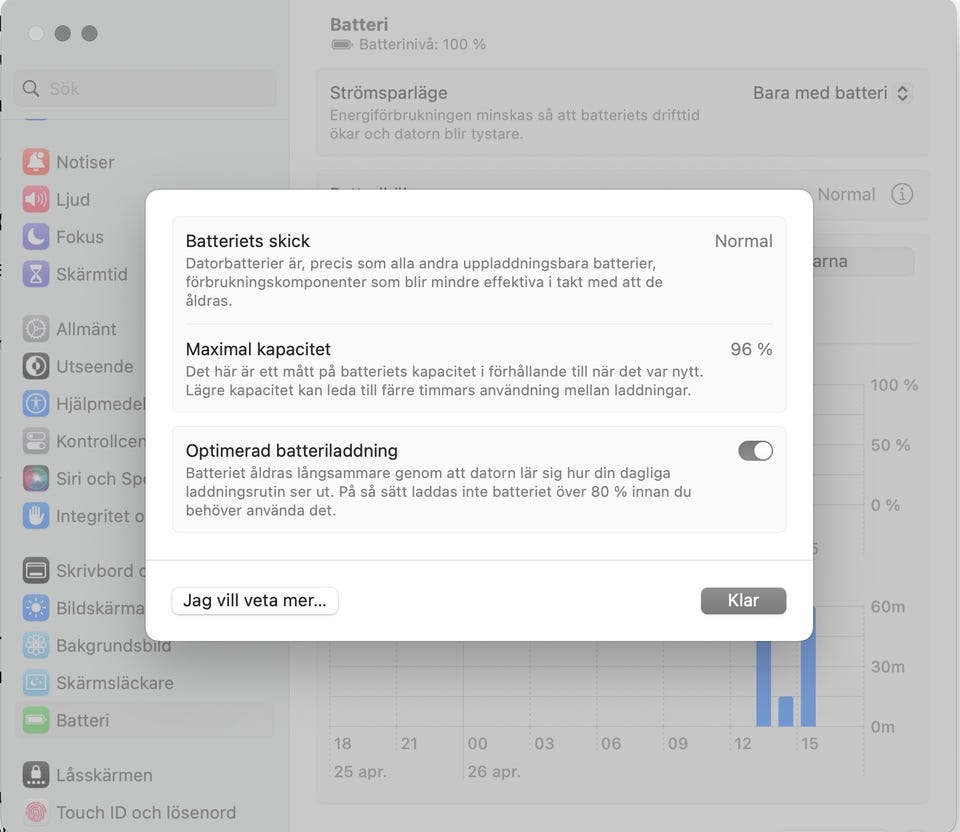Click the Normal status in background window
This screenshot has height=832, width=960.
click(x=846, y=194)
